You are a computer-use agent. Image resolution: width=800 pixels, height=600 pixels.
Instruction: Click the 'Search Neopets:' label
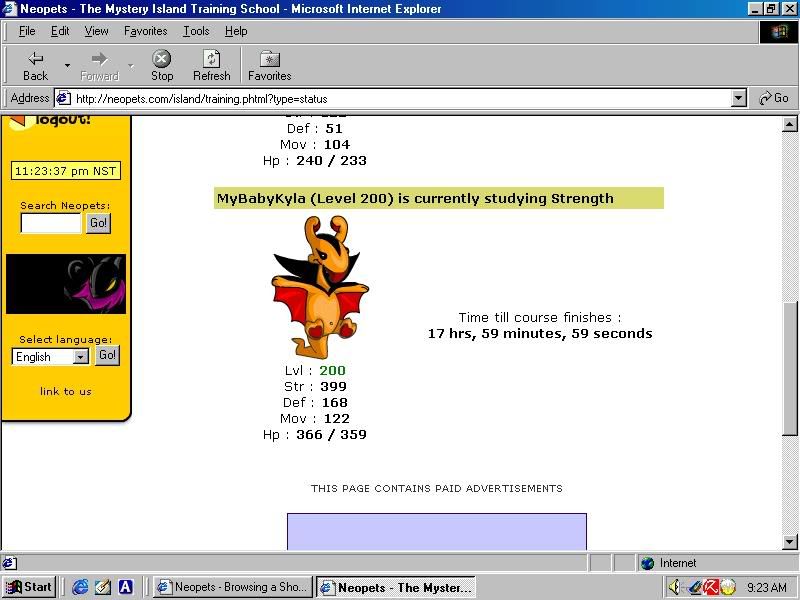pyautogui.click(x=65, y=206)
